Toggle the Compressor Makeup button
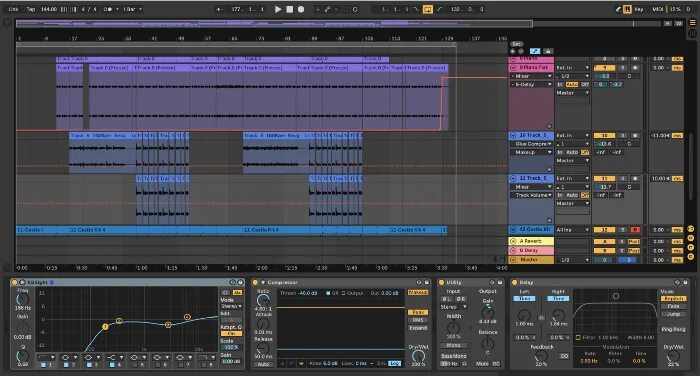The height and width of the screenshot is (376, 700). coord(418,292)
